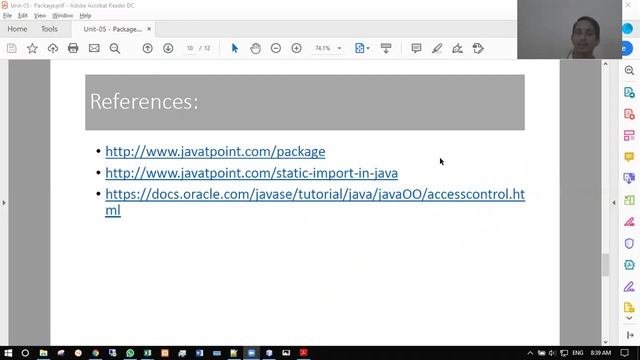Click the taskbar clock showing 8:39 AM
This screenshot has width=640, height=360.
pos(600,353)
